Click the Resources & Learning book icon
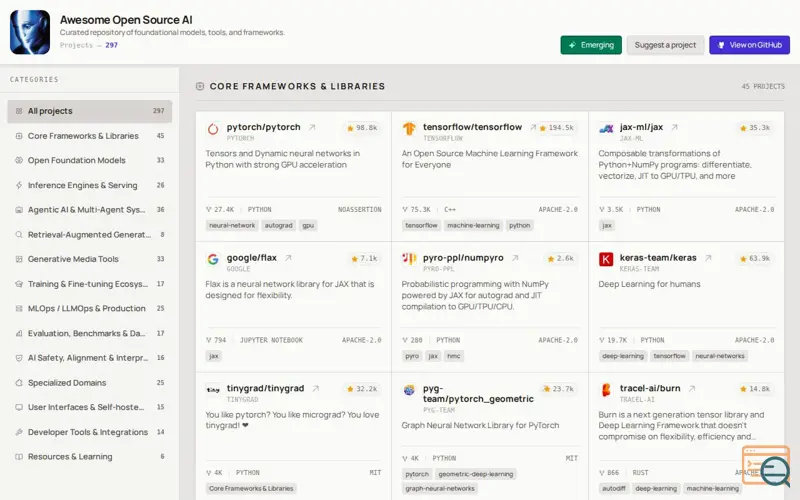The image size is (800, 500). (x=19, y=457)
